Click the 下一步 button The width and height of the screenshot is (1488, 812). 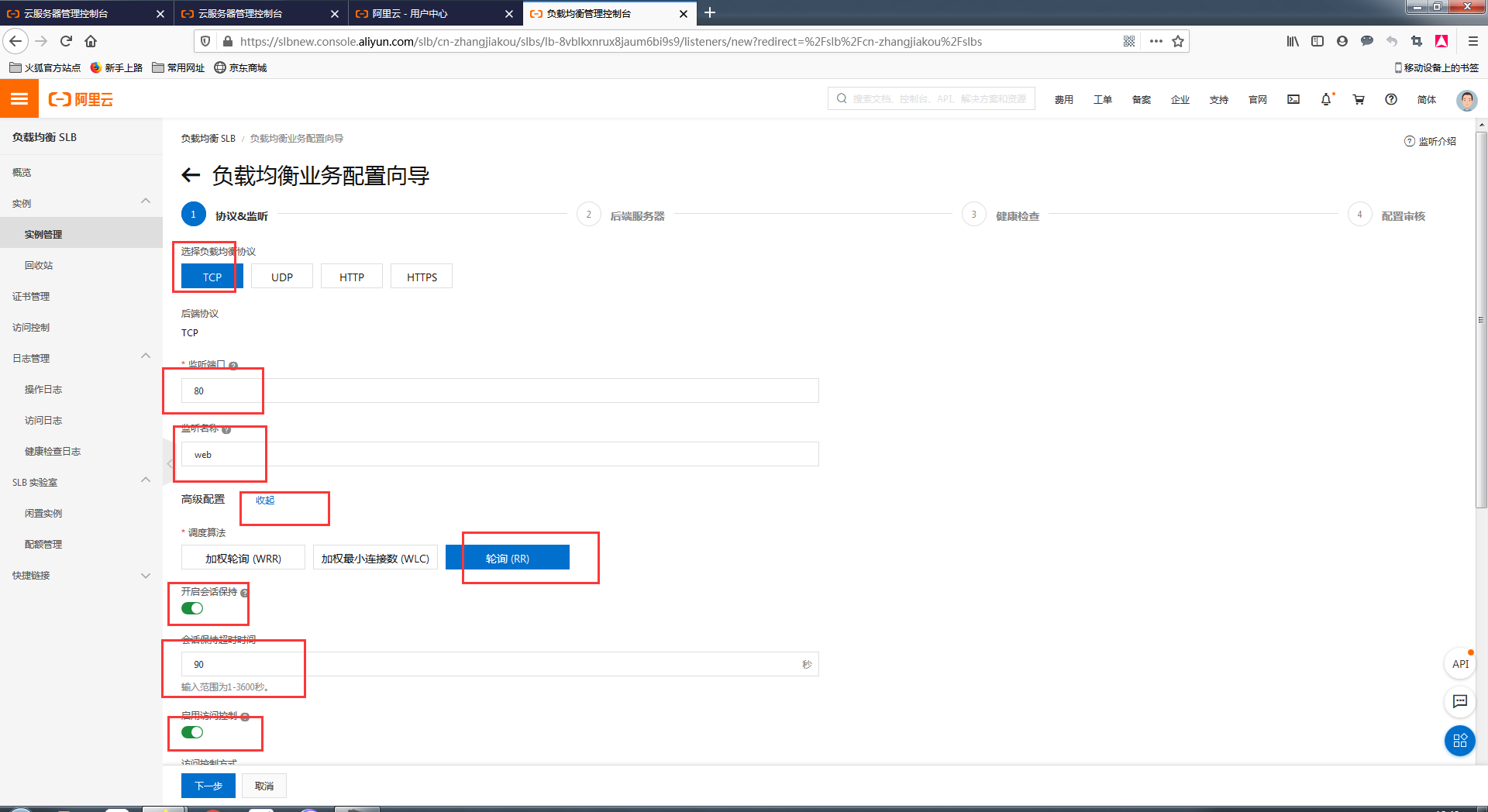click(x=208, y=786)
